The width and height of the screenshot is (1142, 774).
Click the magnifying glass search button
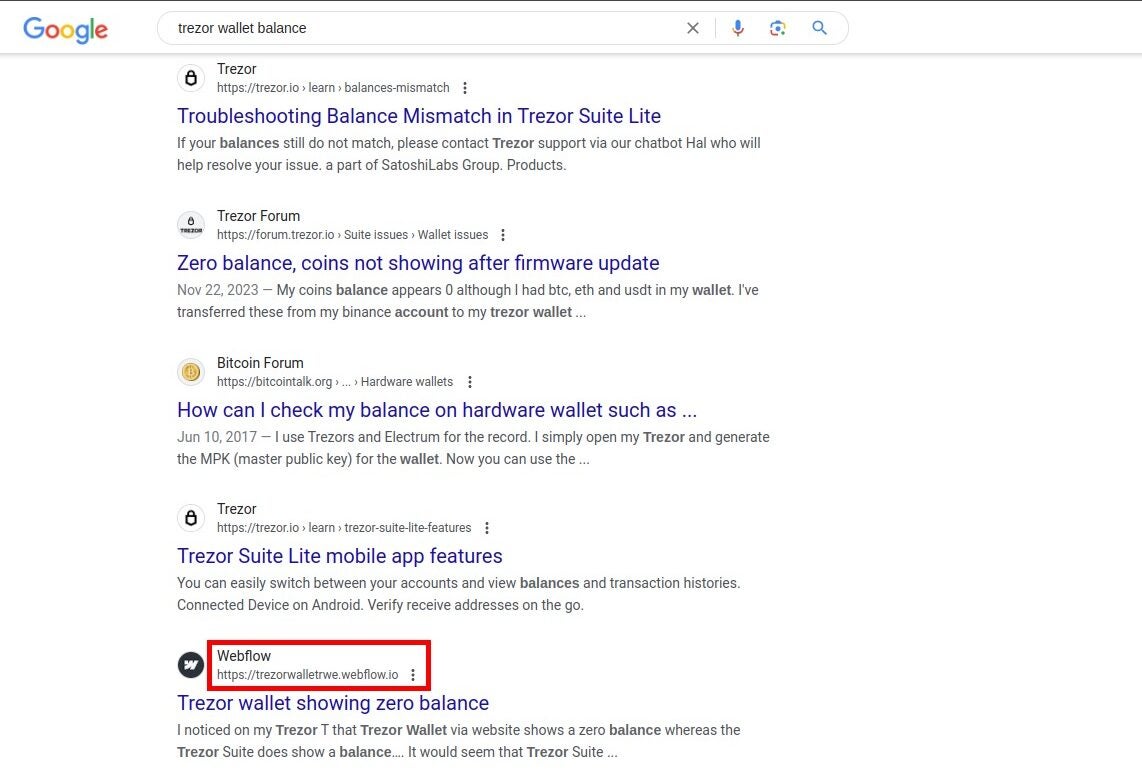(819, 28)
